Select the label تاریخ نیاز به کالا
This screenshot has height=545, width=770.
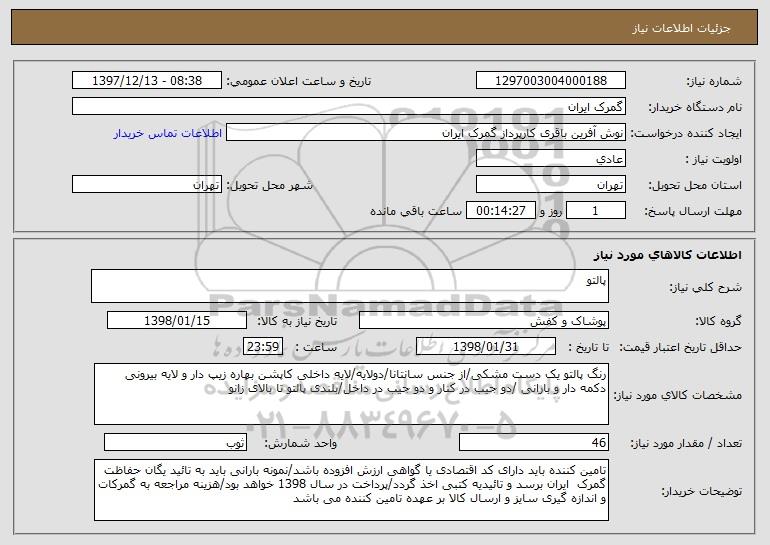click(x=297, y=321)
